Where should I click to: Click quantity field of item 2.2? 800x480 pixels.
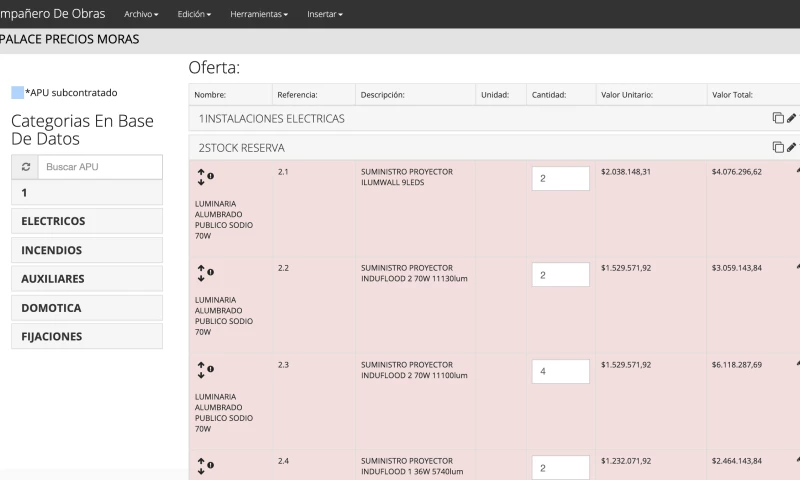pos(560,275)
